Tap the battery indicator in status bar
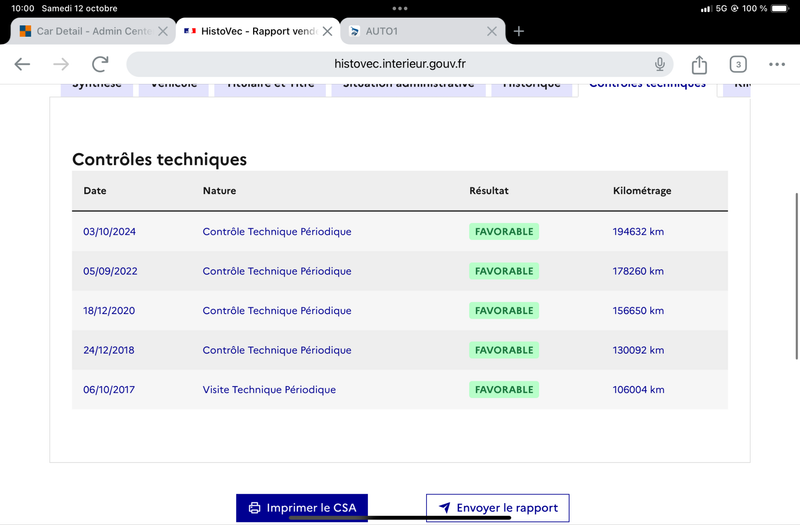Image resolution: width=800 pixels, height=525 pixels. click(780, 8)
